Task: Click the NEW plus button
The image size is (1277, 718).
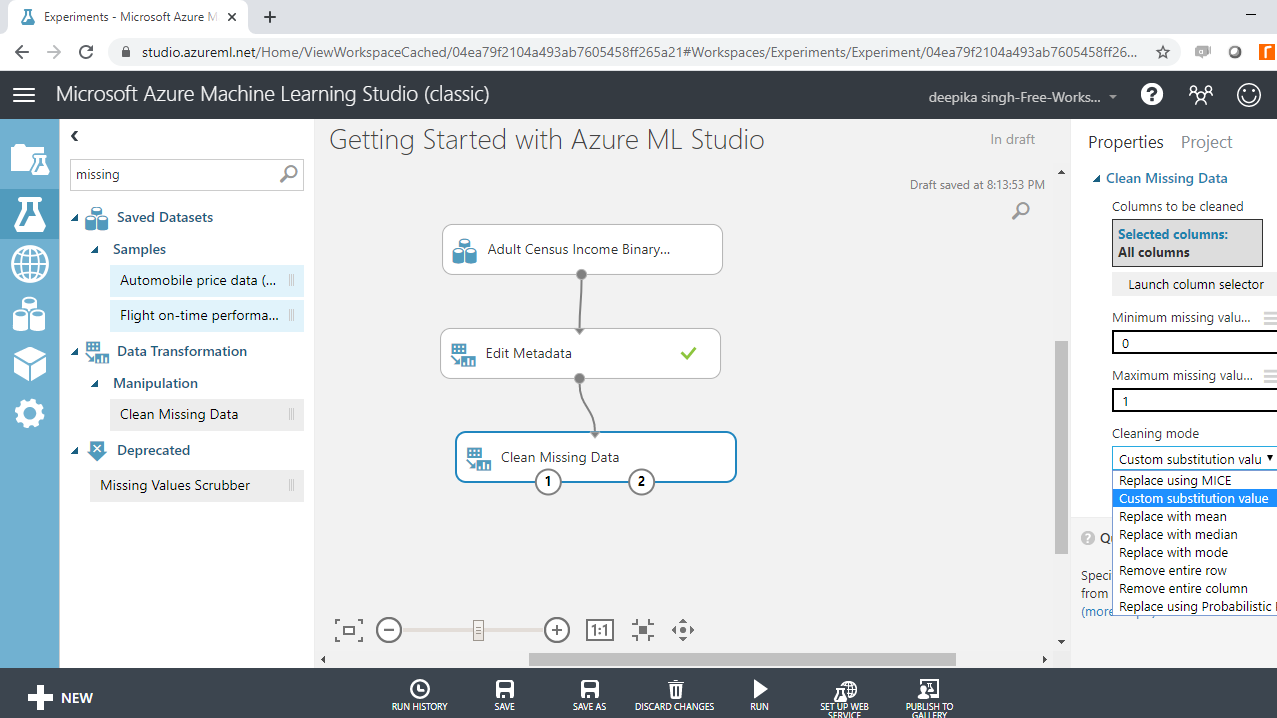Action: (x=60, y=698)
